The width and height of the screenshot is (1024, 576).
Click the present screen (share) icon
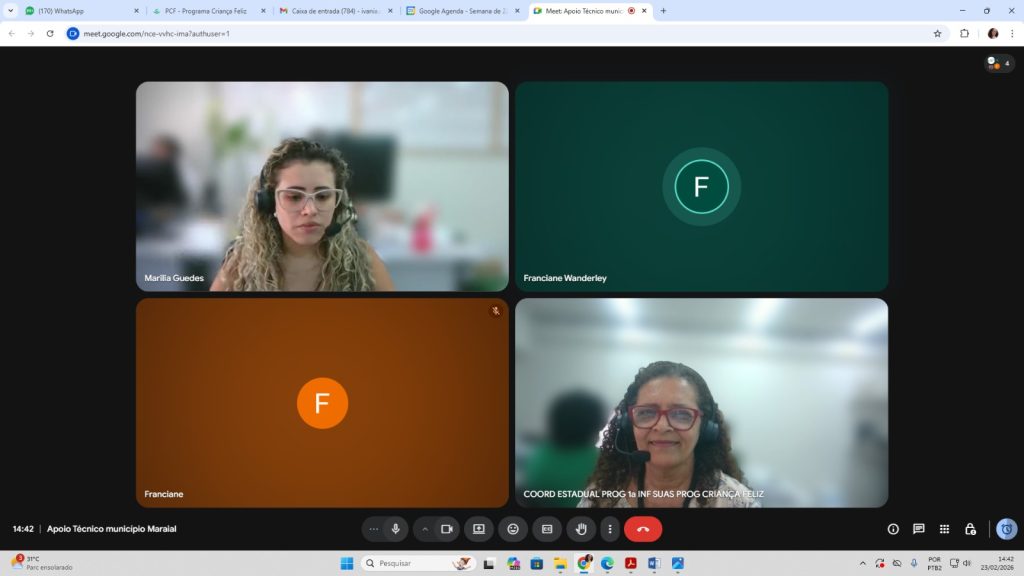click(479, 529)
